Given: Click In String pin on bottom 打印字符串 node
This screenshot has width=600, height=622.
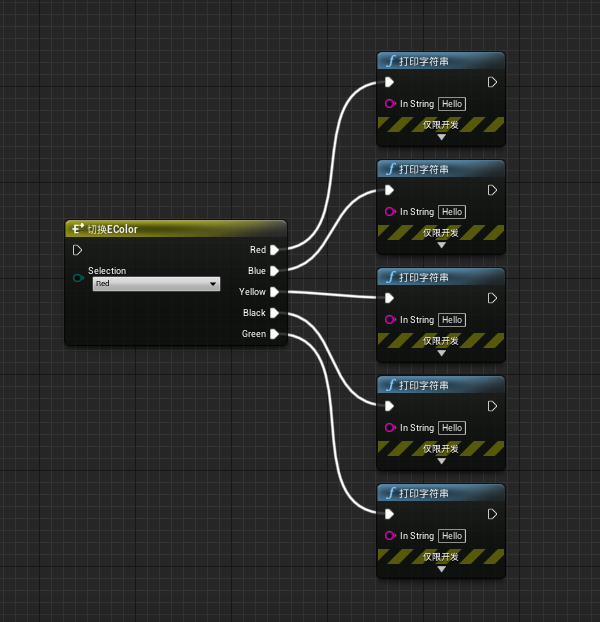Looking at the screenshot, I should pyautogui.click(x=391, y=536).
